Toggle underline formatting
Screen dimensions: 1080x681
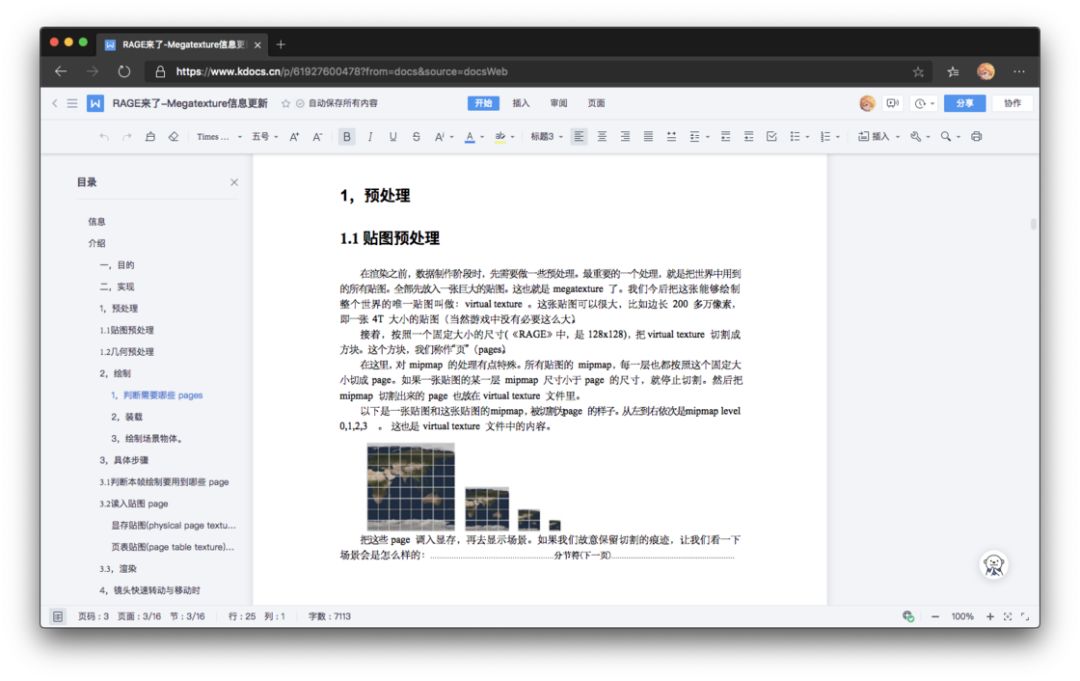coord(393,136)
